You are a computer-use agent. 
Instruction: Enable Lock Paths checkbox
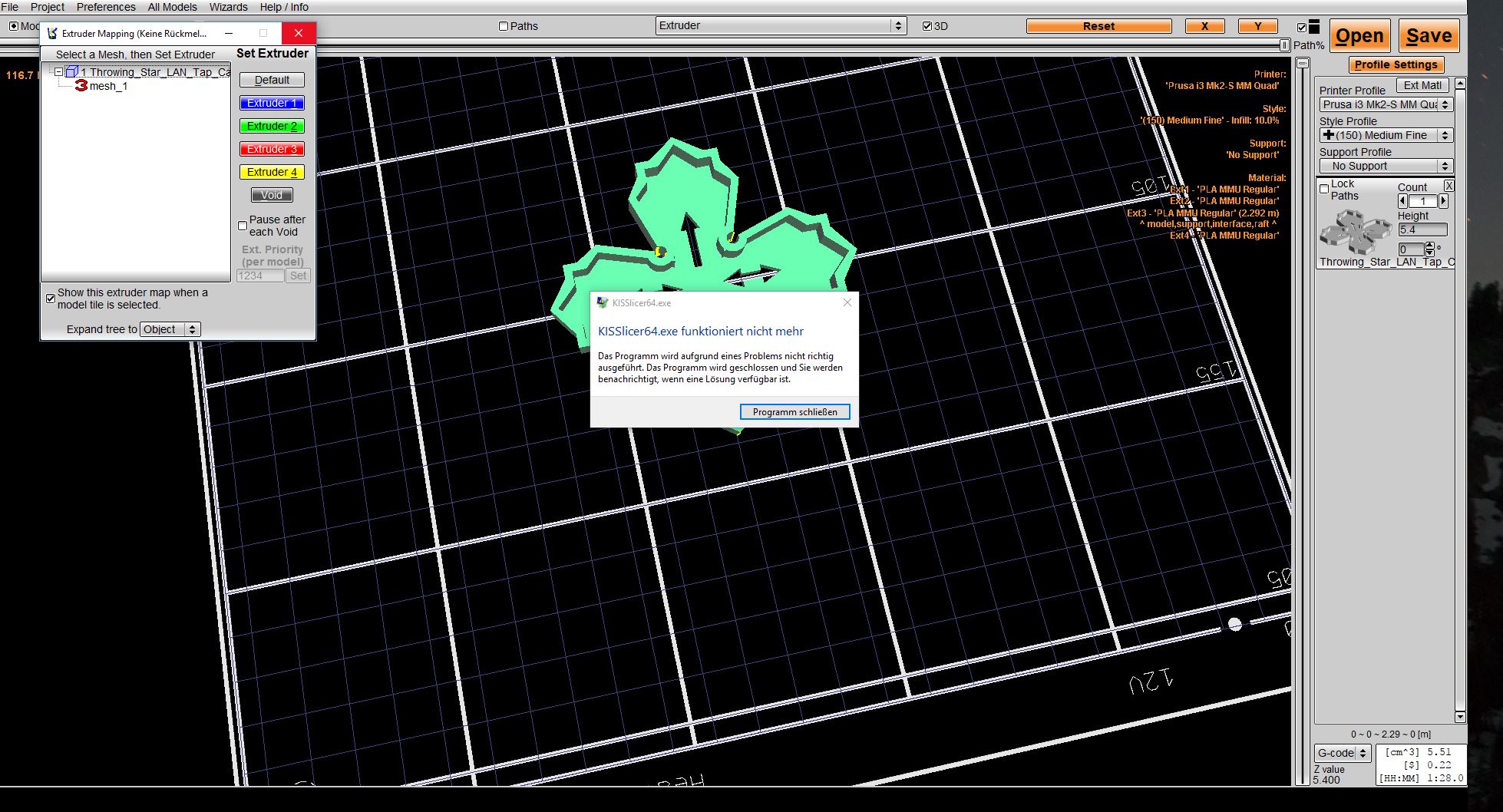(x=1324, y=189)
